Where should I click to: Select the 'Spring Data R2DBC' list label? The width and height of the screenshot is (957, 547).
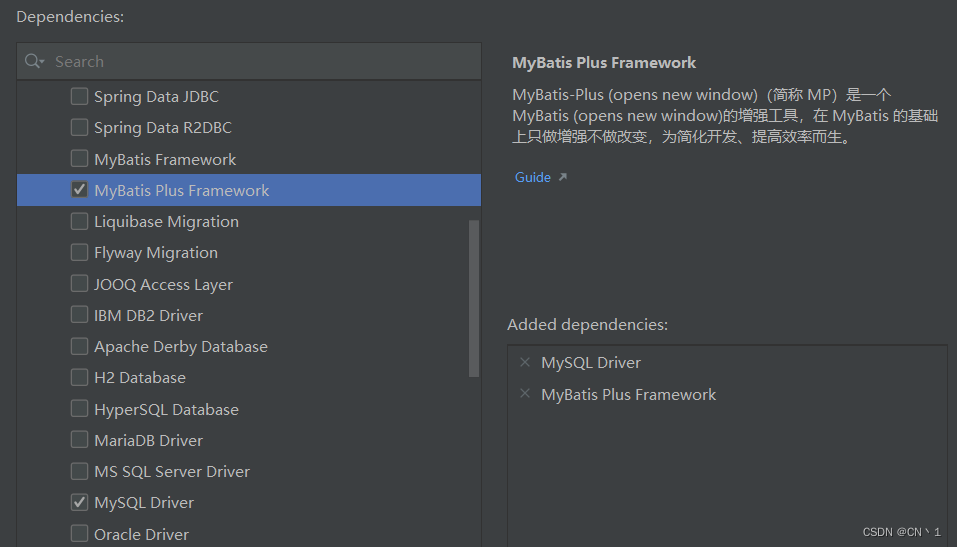point(163,128)
